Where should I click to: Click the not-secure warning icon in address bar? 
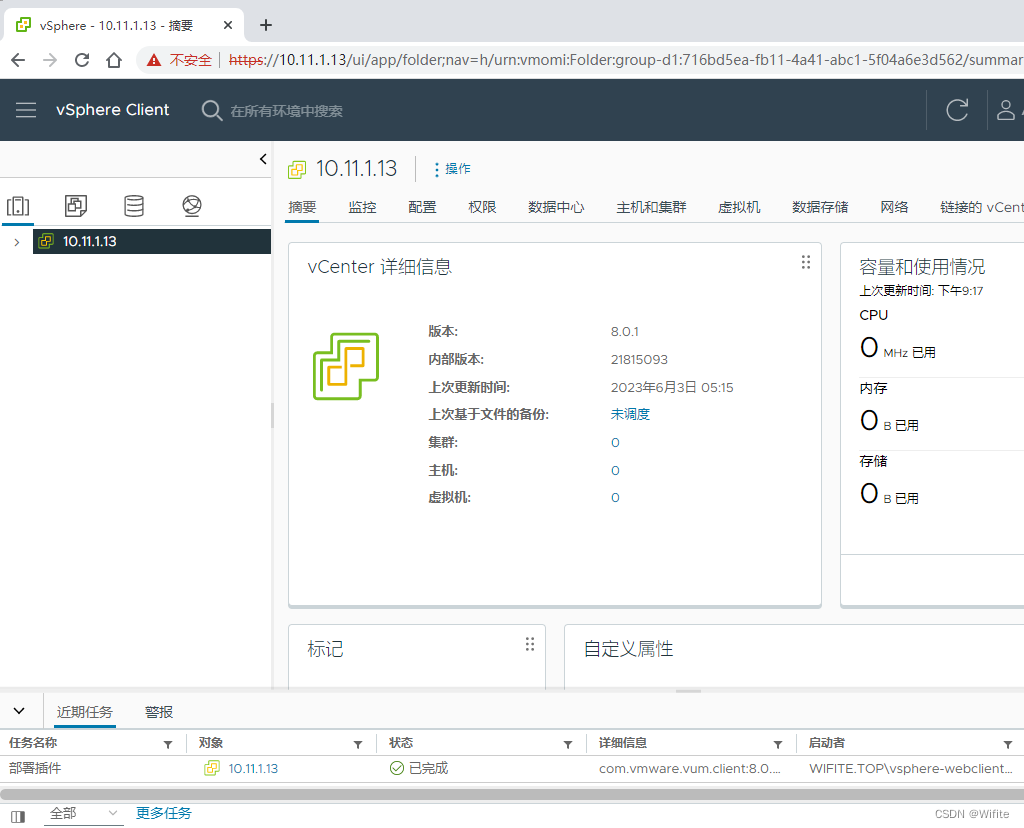pos(153,60)
